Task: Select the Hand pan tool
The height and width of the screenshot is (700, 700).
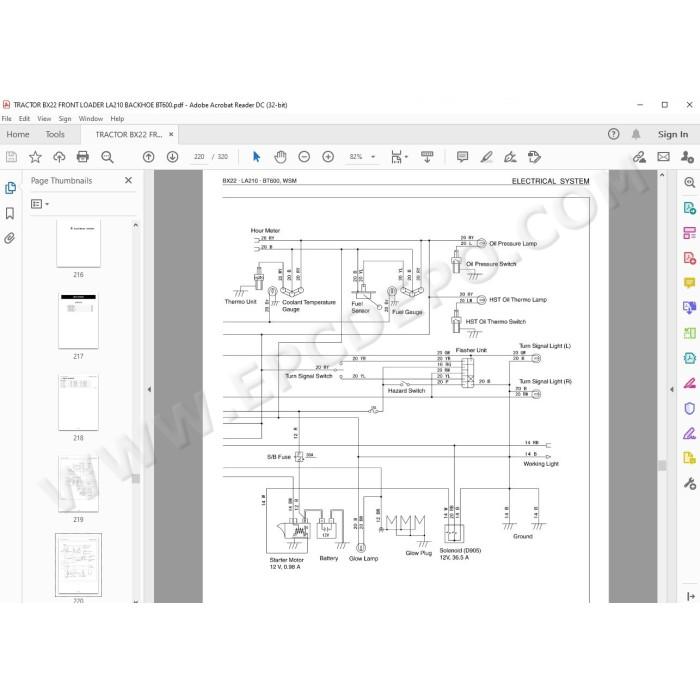Action: pyautogui.click(x=280, y=157)
